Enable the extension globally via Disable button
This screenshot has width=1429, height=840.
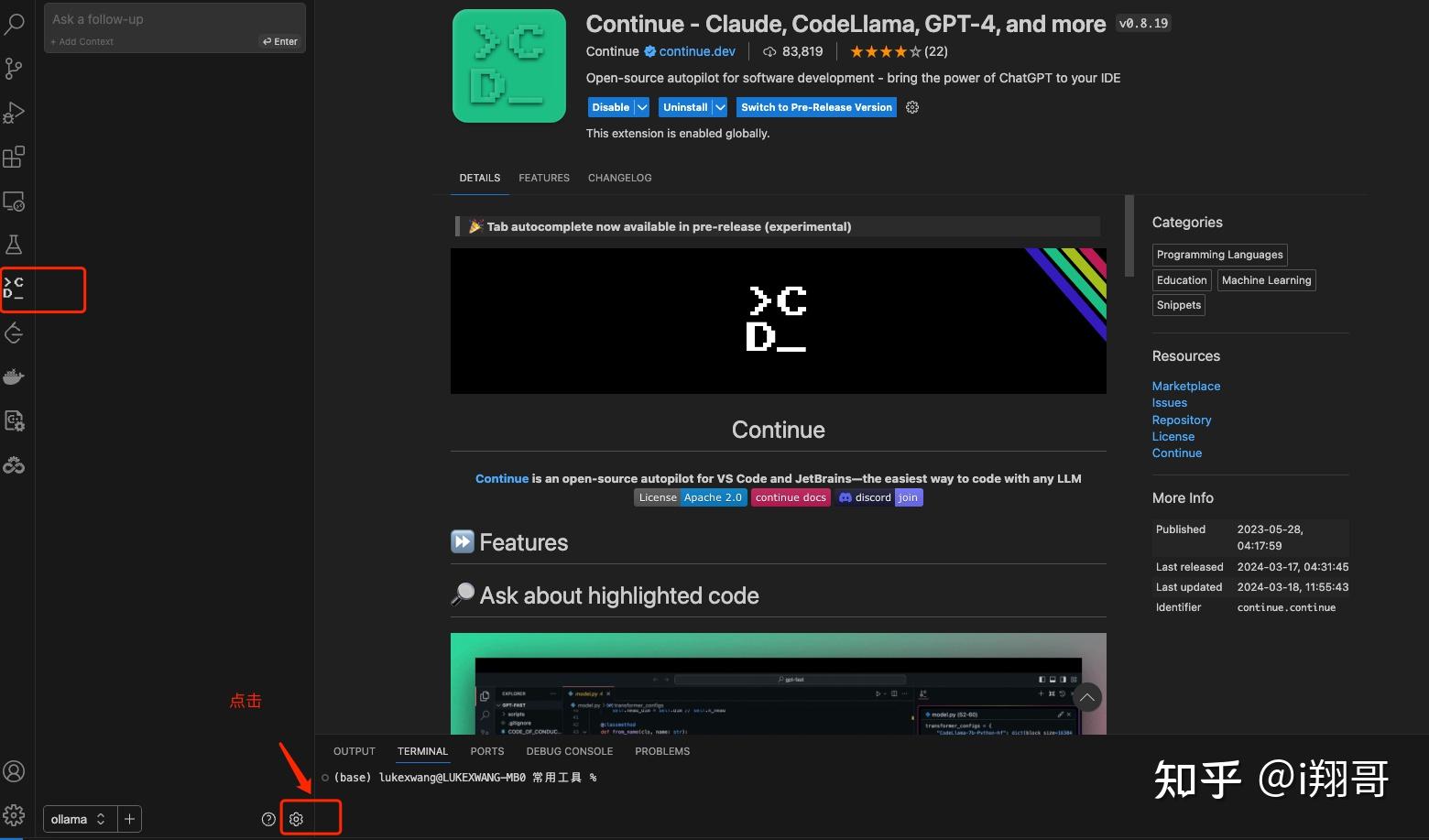[x=609, y=107]
